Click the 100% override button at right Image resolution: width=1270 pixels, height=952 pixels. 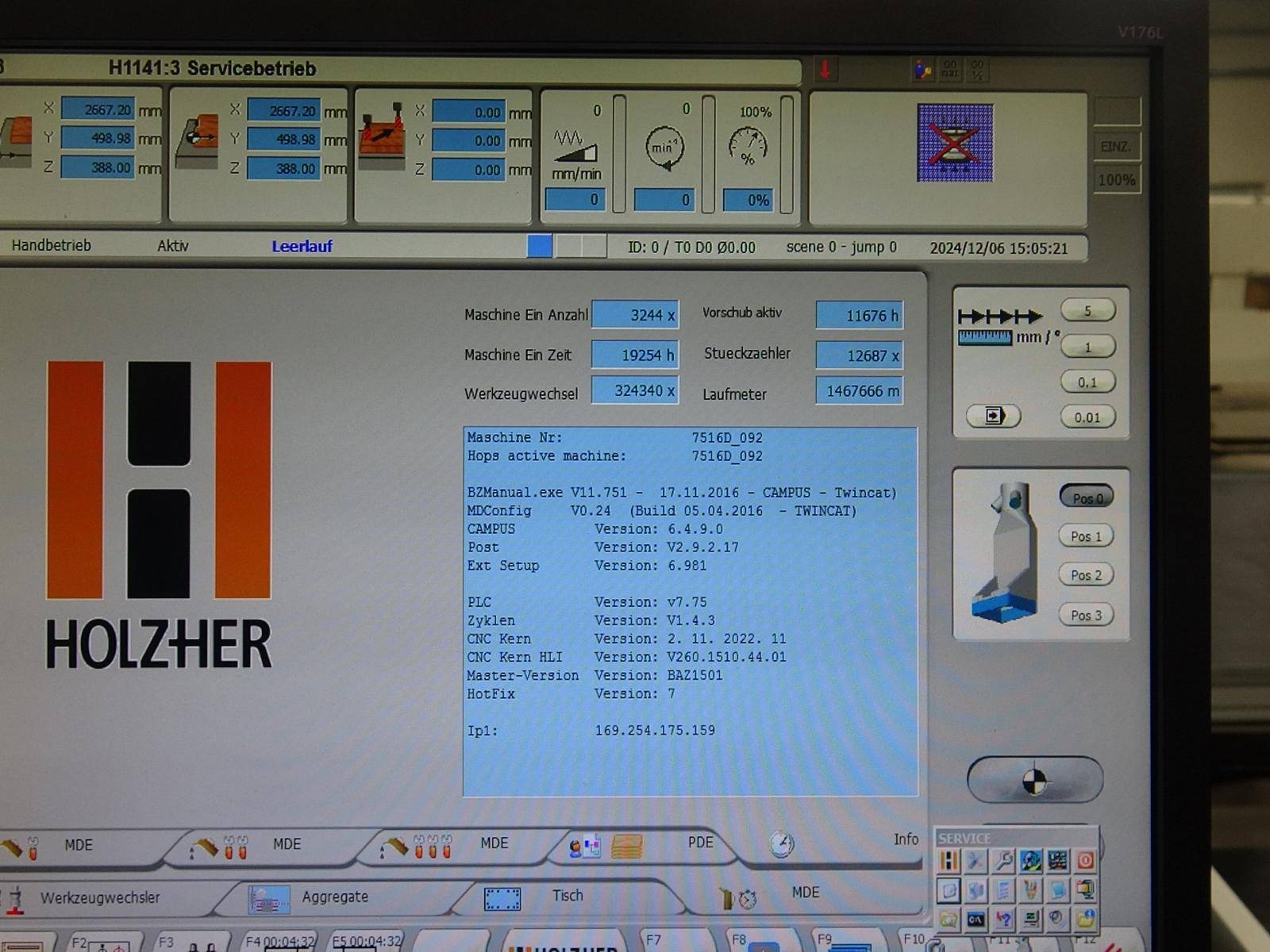1116,180
